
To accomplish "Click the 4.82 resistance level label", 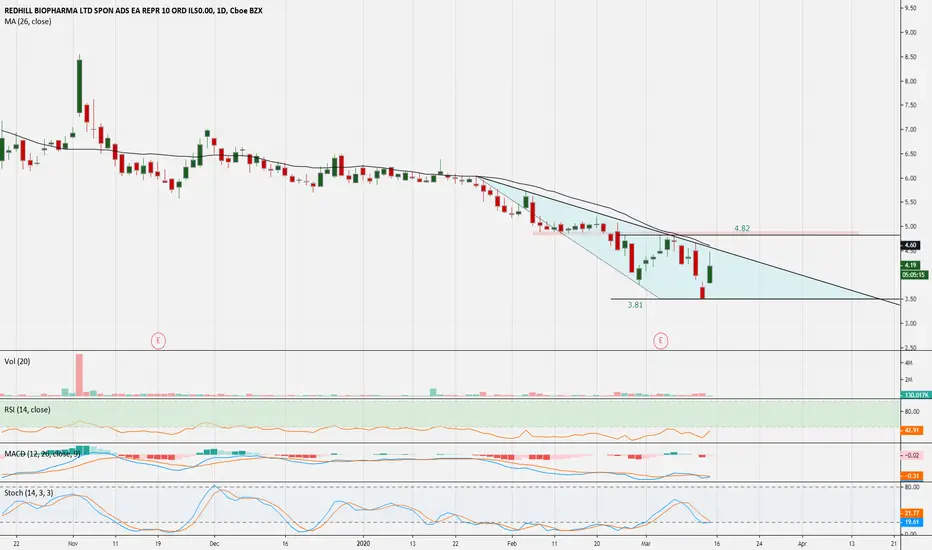I will (x=742, y=228).
